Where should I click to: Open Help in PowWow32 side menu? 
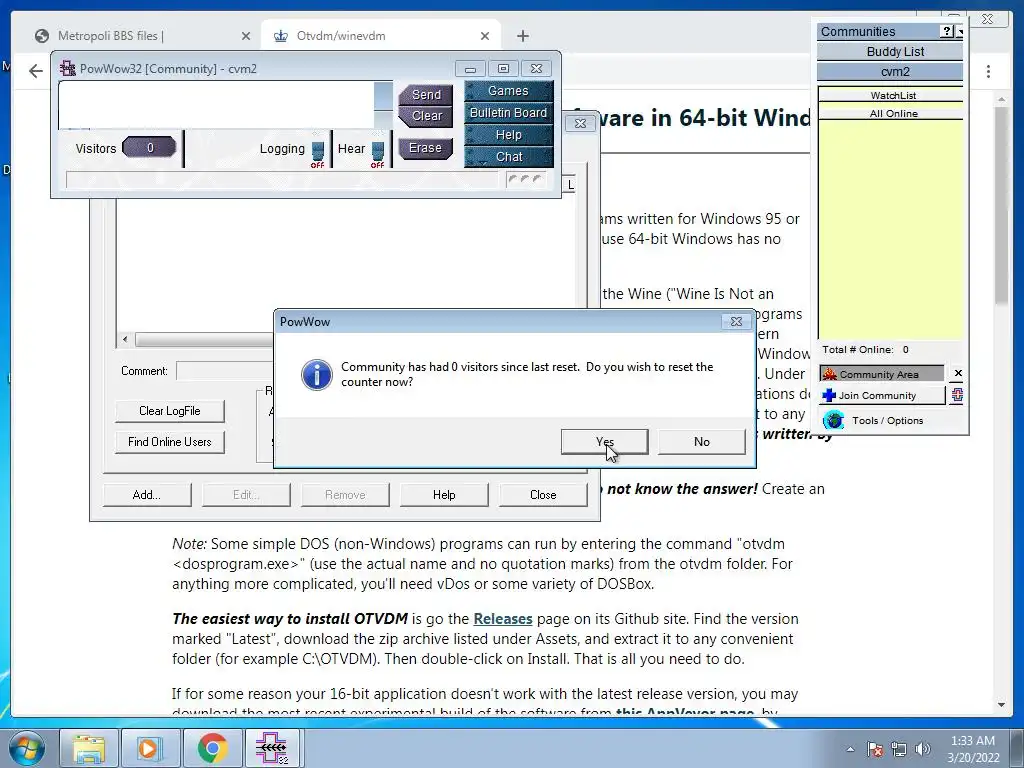point(508,135)
